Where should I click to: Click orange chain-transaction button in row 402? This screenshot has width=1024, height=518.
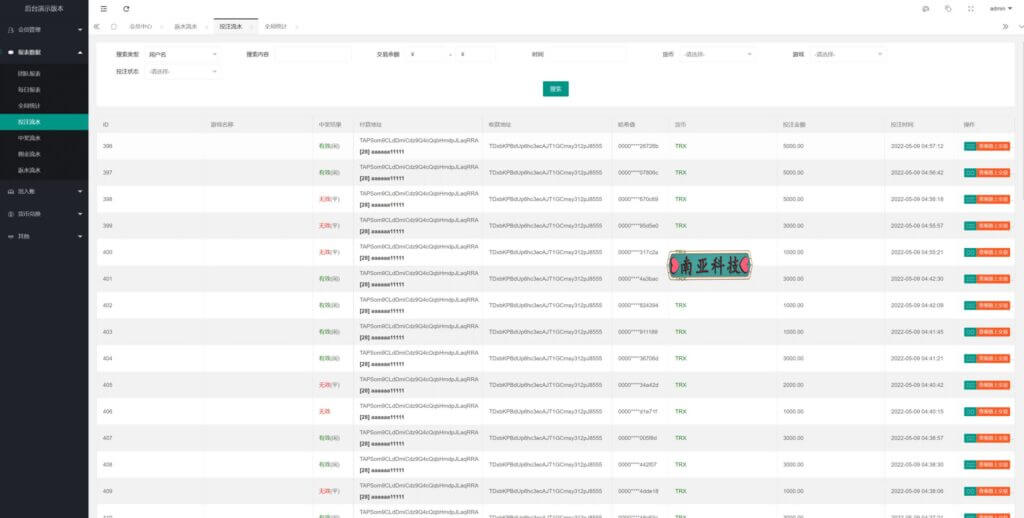993,306
